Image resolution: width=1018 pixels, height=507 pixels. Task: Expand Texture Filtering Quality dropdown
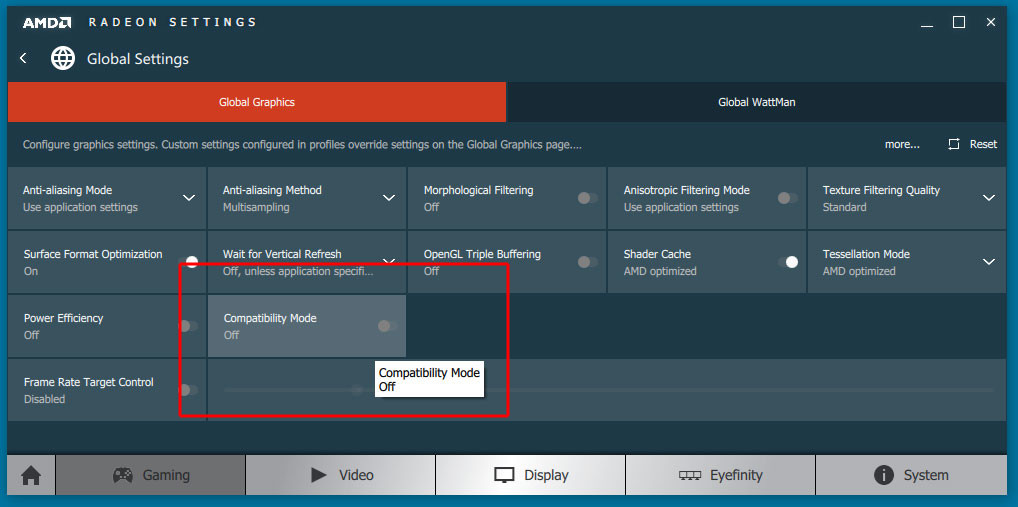coord(989,198)
